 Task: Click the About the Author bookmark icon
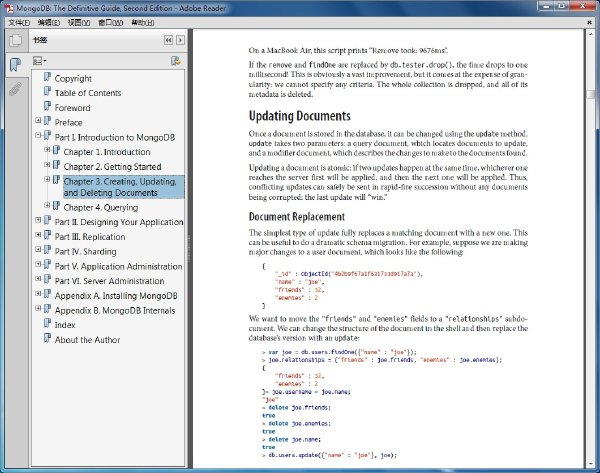tap(47, 338)
